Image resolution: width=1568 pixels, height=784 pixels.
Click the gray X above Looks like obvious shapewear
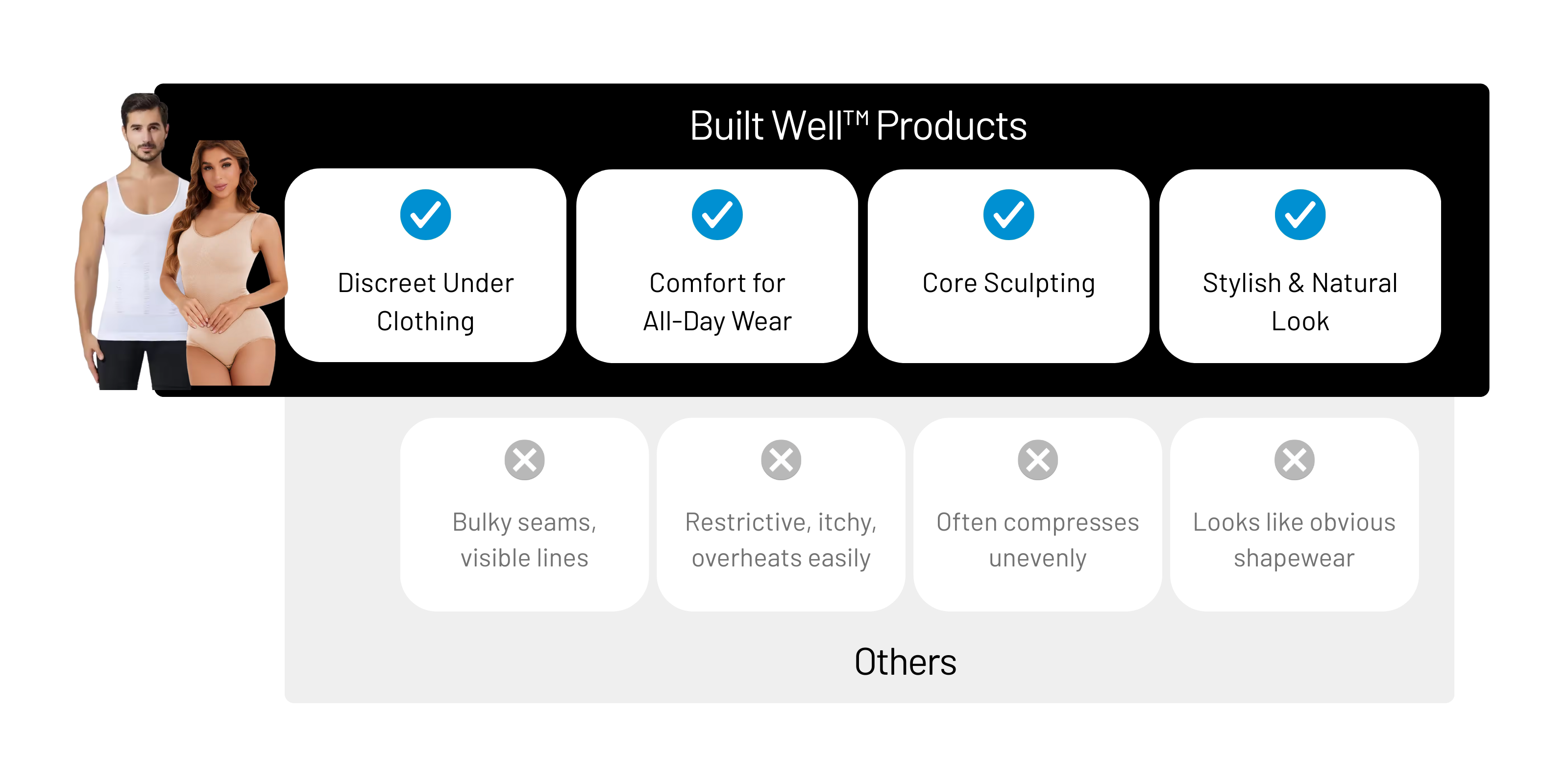pos(1294,460)
